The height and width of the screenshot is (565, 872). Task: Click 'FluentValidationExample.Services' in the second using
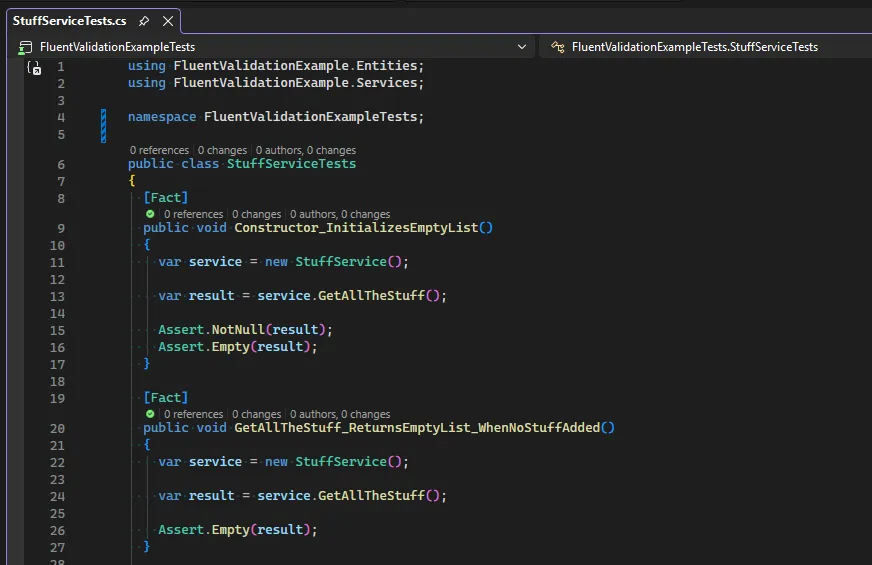coord(295,83)
